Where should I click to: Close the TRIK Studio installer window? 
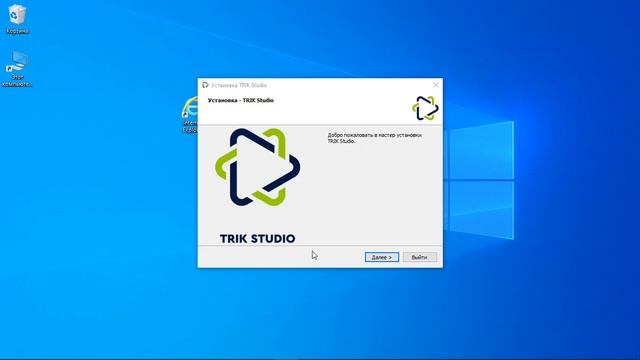pos(436,85)
